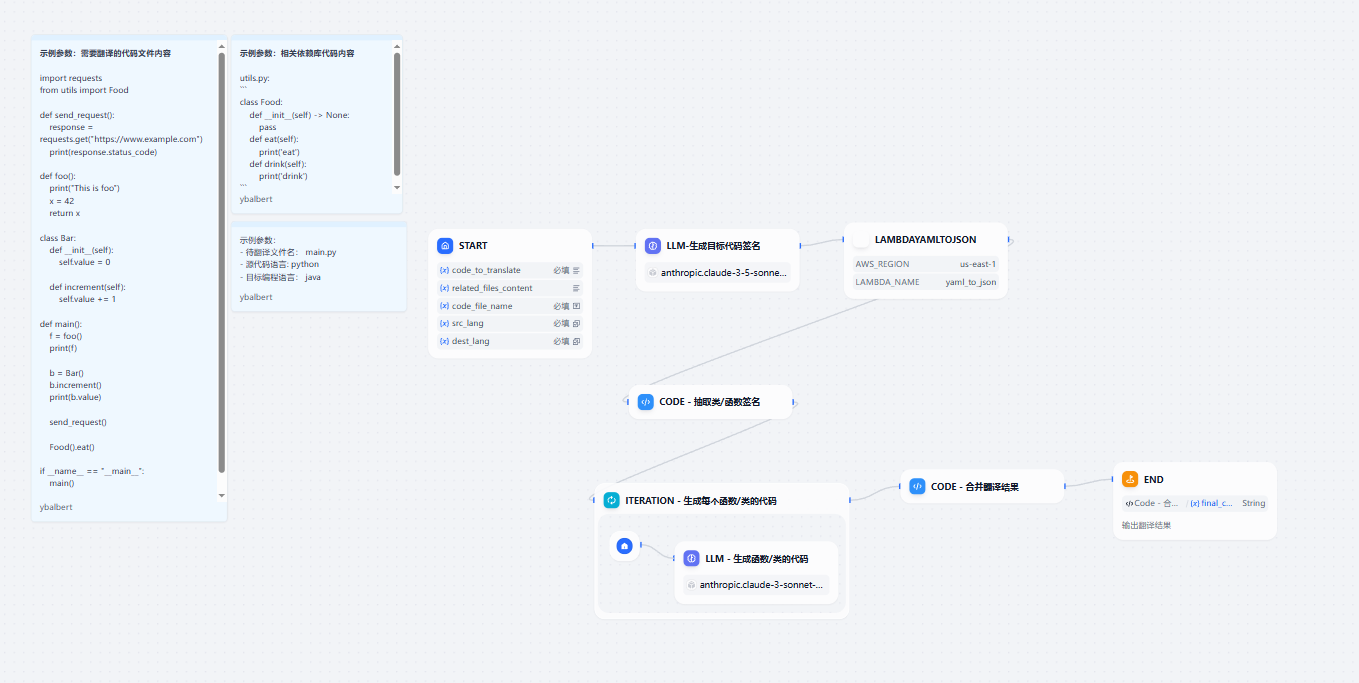Click the variable icon beside code_to_translate

pos(444,271)
